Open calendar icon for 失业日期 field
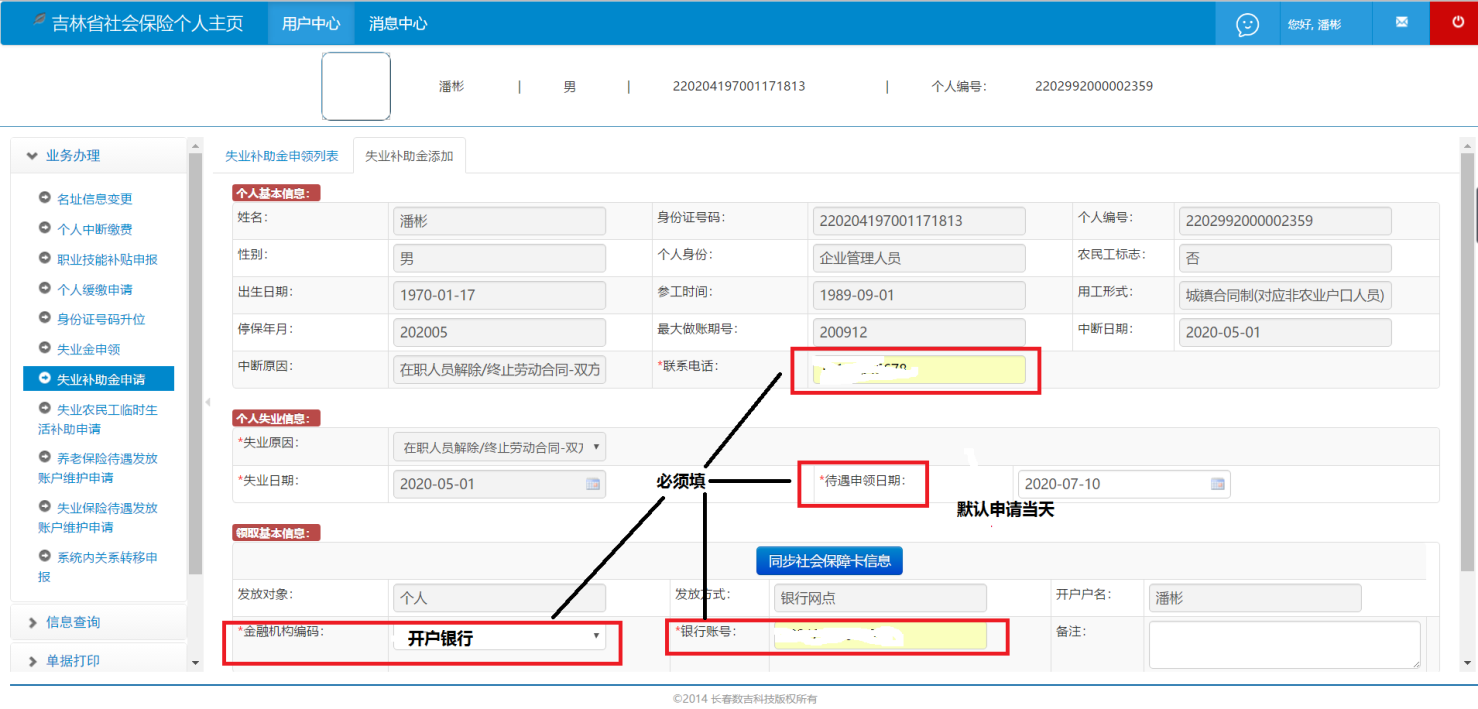 593,484
